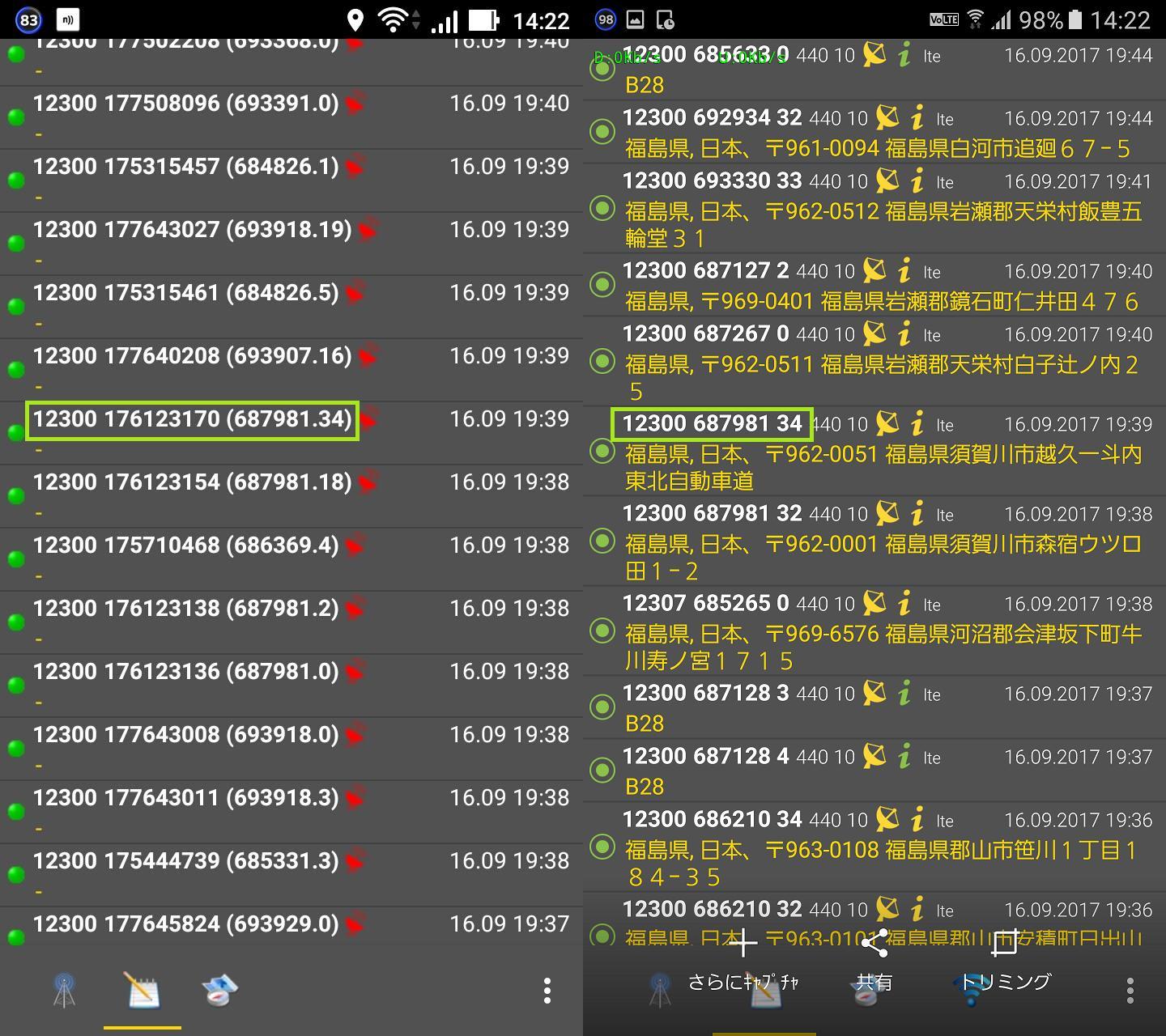Select the radio circle for row 687981 32
The width and height of the screenshot is (1166, 1036).
pos(602,541)
